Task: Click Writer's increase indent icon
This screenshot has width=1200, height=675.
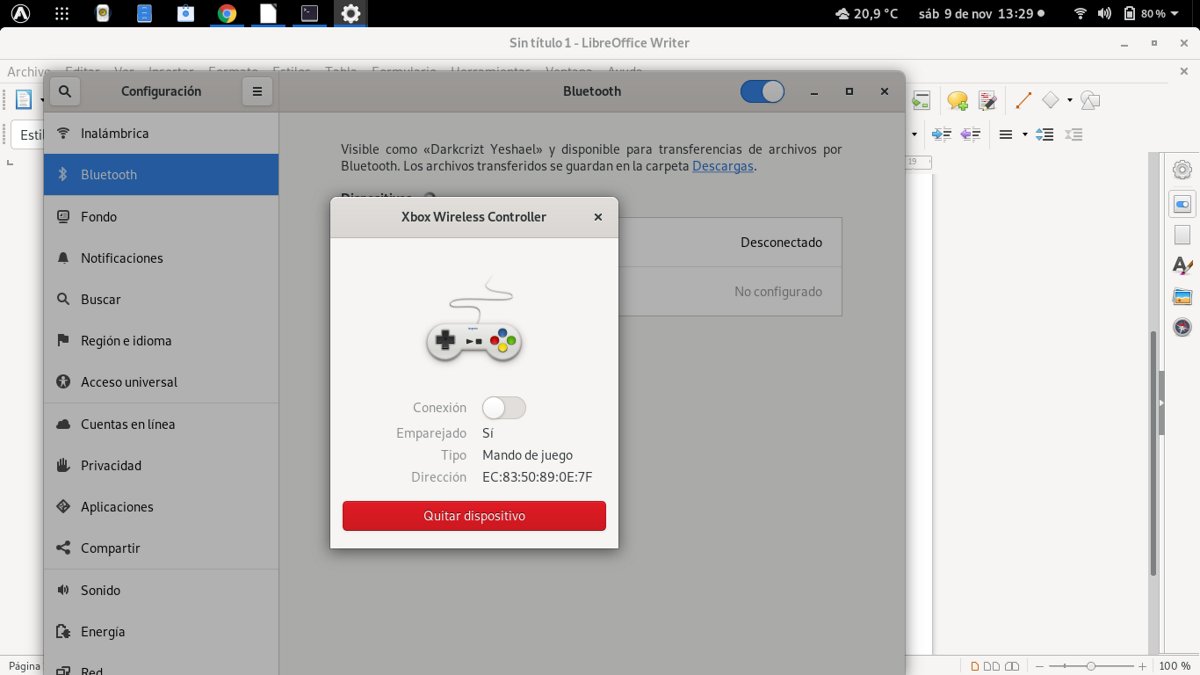Action: pyautogui.click(x=941, y=134)
